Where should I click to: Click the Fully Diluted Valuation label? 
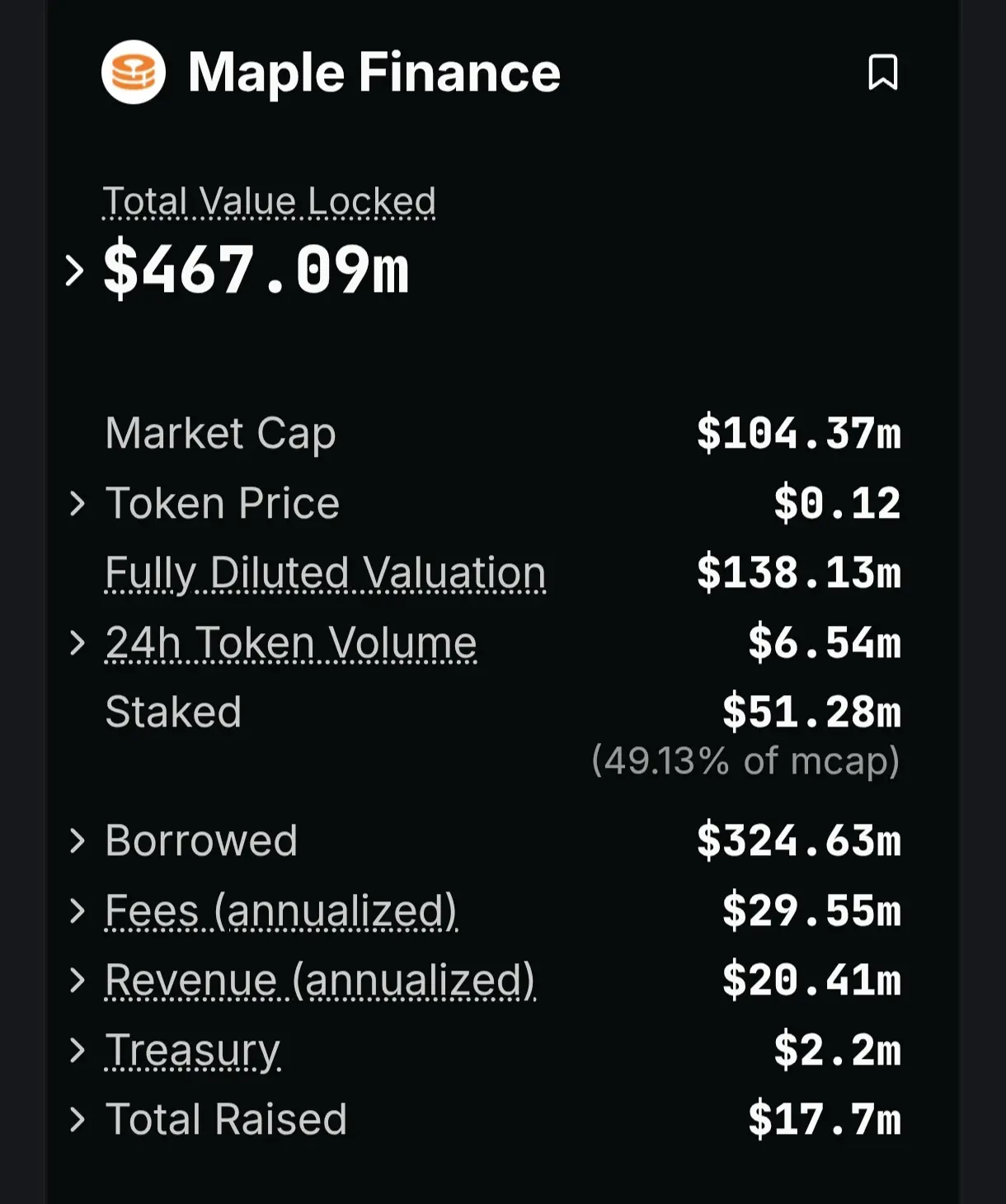[326, 573]
